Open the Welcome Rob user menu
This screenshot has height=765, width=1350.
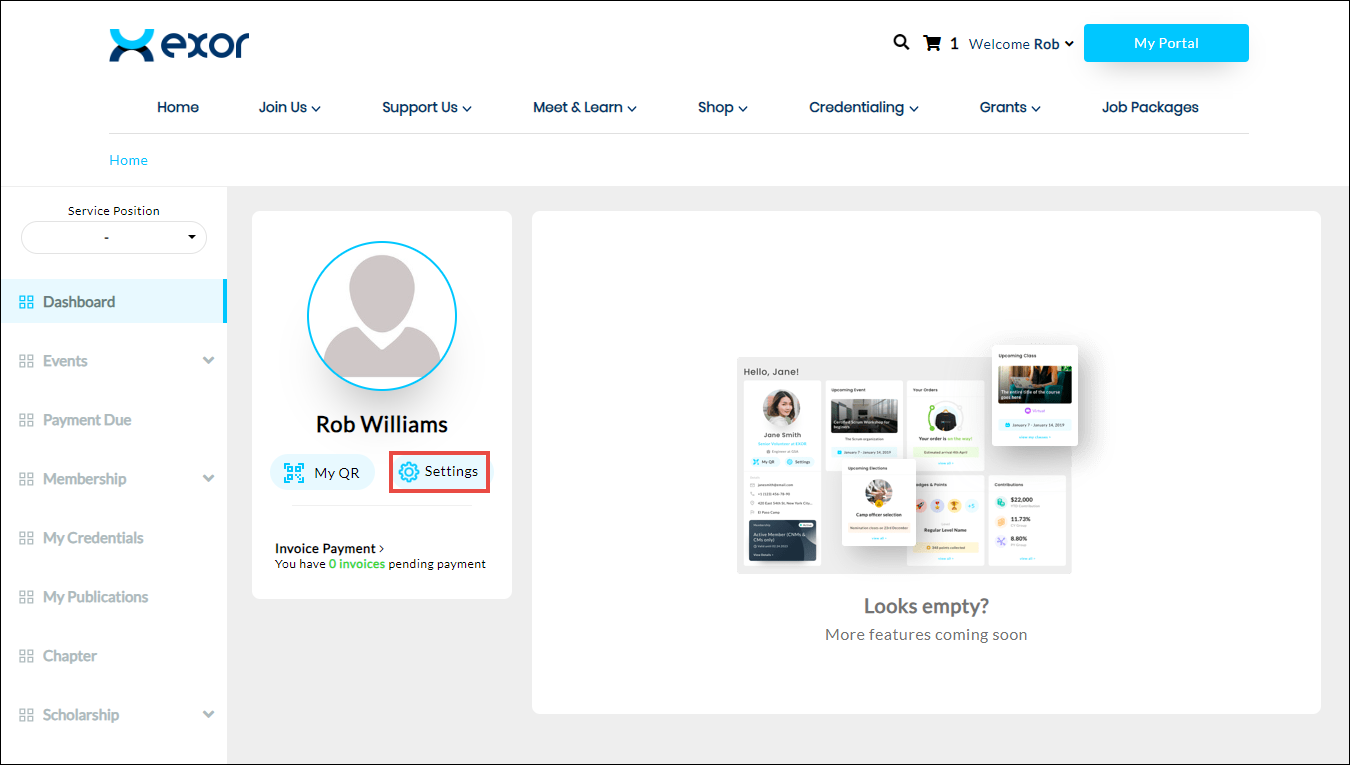tap(1021, 44)
